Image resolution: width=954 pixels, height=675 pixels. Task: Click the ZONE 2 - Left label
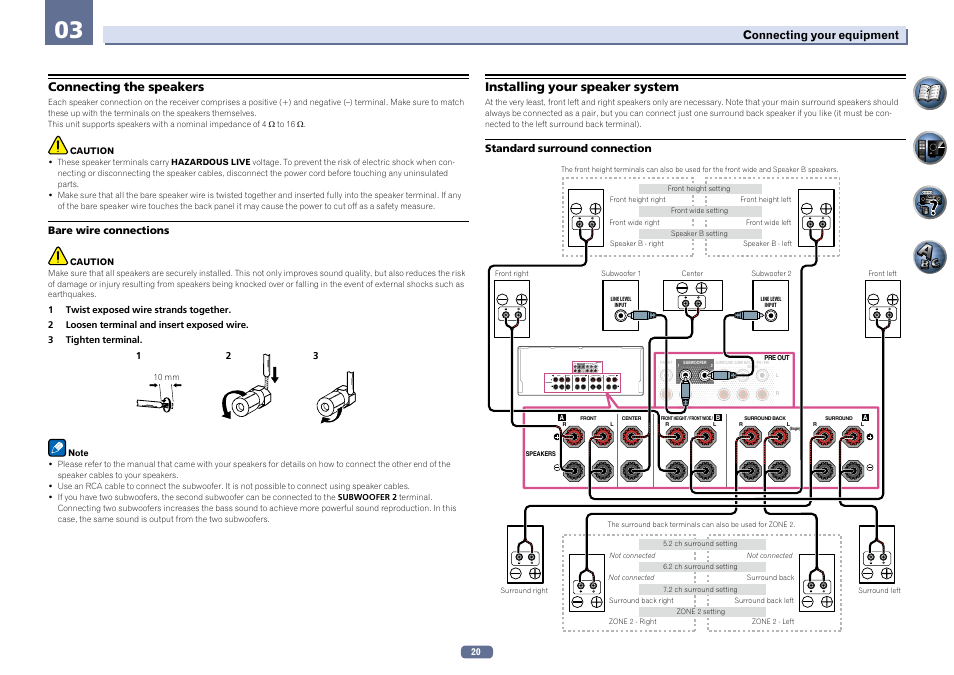[x=773, y=621]
